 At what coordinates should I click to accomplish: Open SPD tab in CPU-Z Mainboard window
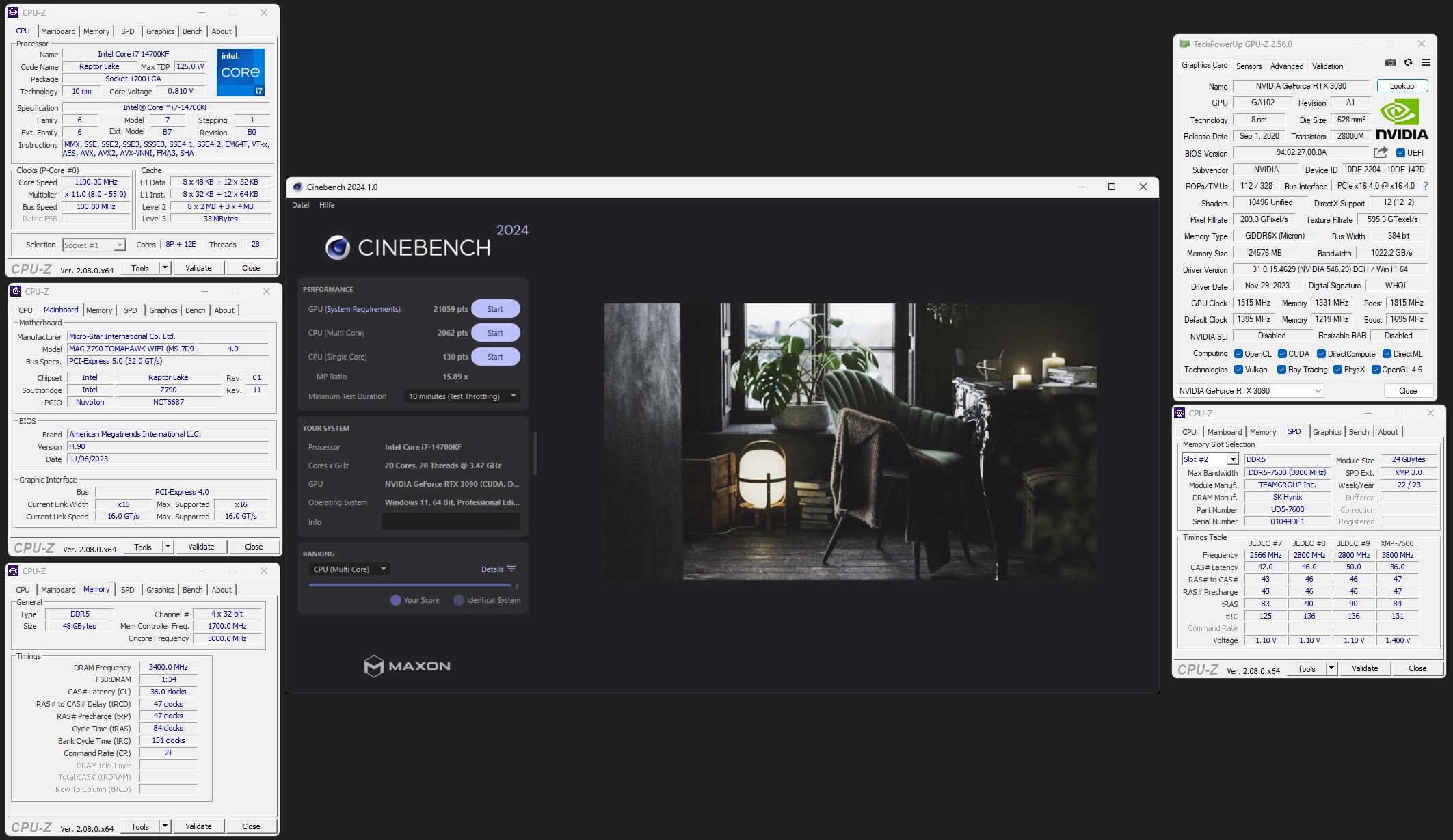130,310
